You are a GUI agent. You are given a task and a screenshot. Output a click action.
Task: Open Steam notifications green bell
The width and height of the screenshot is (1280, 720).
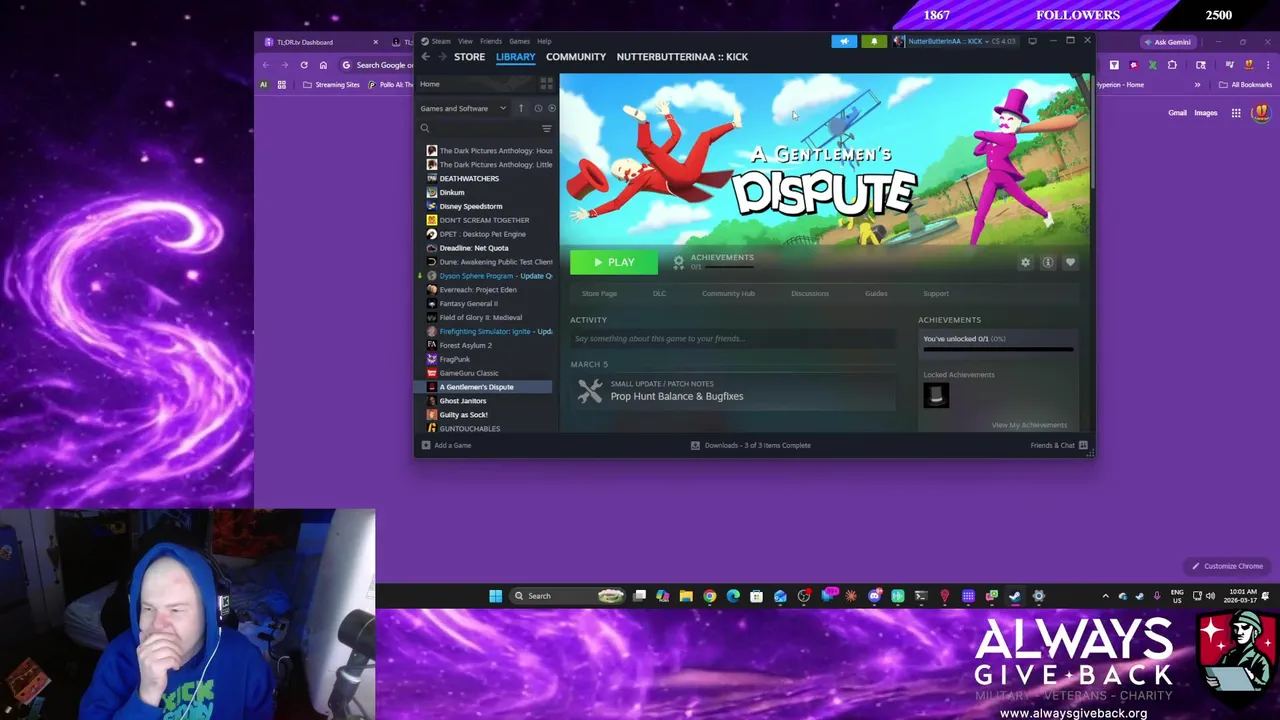[x=874, y=41]
